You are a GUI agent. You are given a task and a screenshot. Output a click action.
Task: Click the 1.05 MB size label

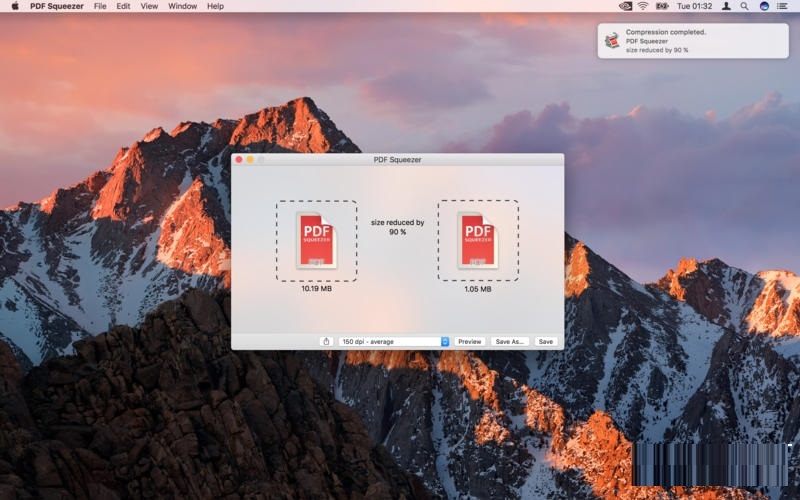tap(478, 289)
